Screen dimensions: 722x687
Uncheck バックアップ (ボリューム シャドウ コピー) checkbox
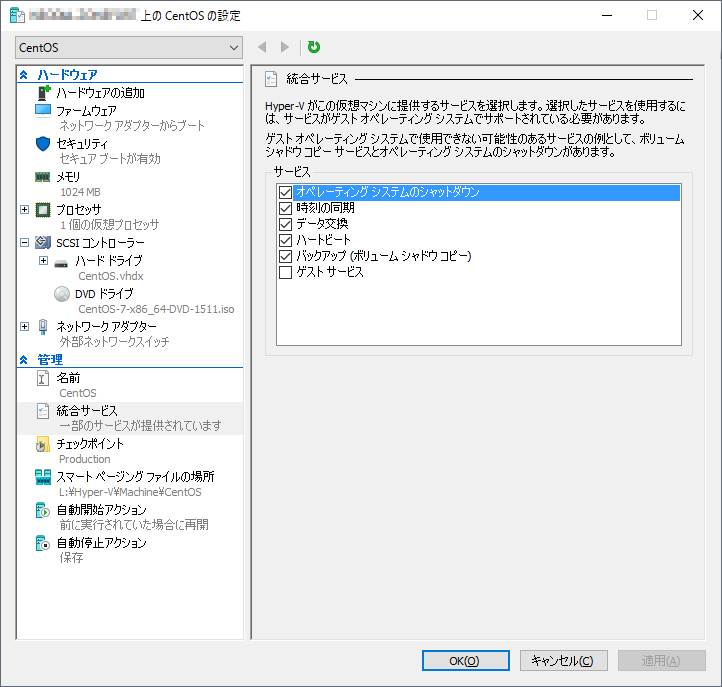pos(285,256)
